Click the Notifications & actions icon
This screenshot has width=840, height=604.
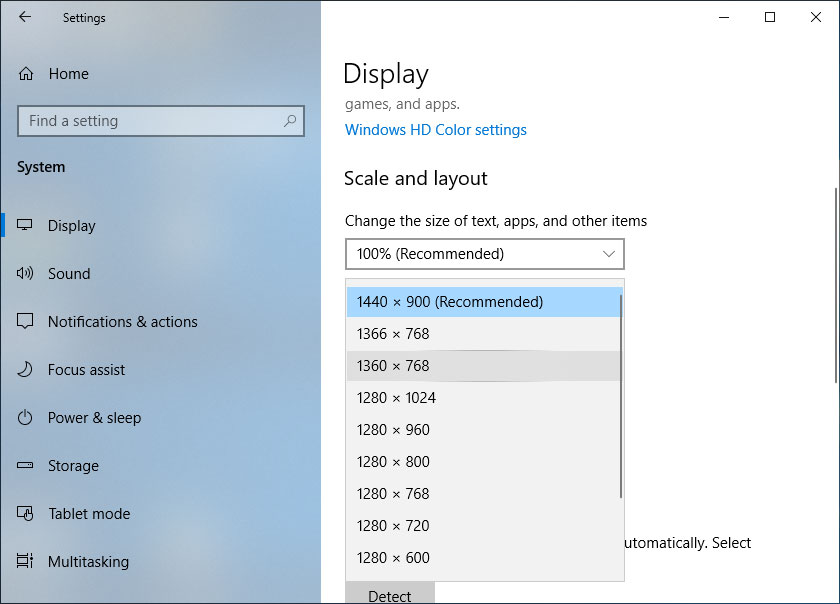[x=26, y=322]
